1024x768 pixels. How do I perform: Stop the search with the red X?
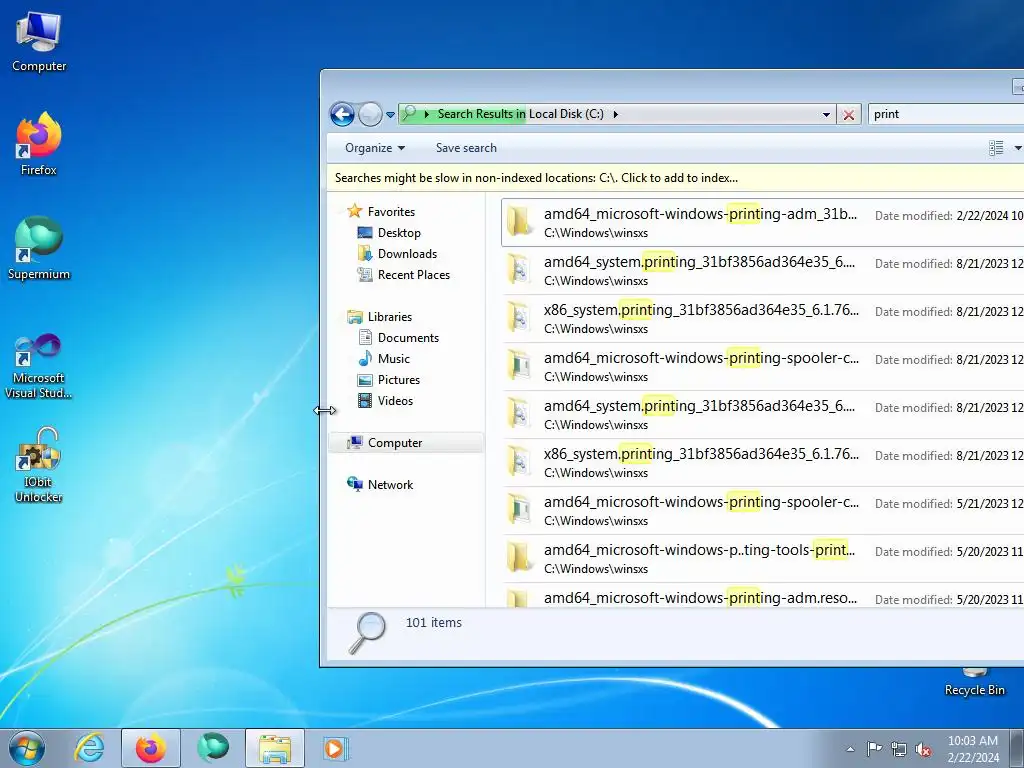click(849, 115)
